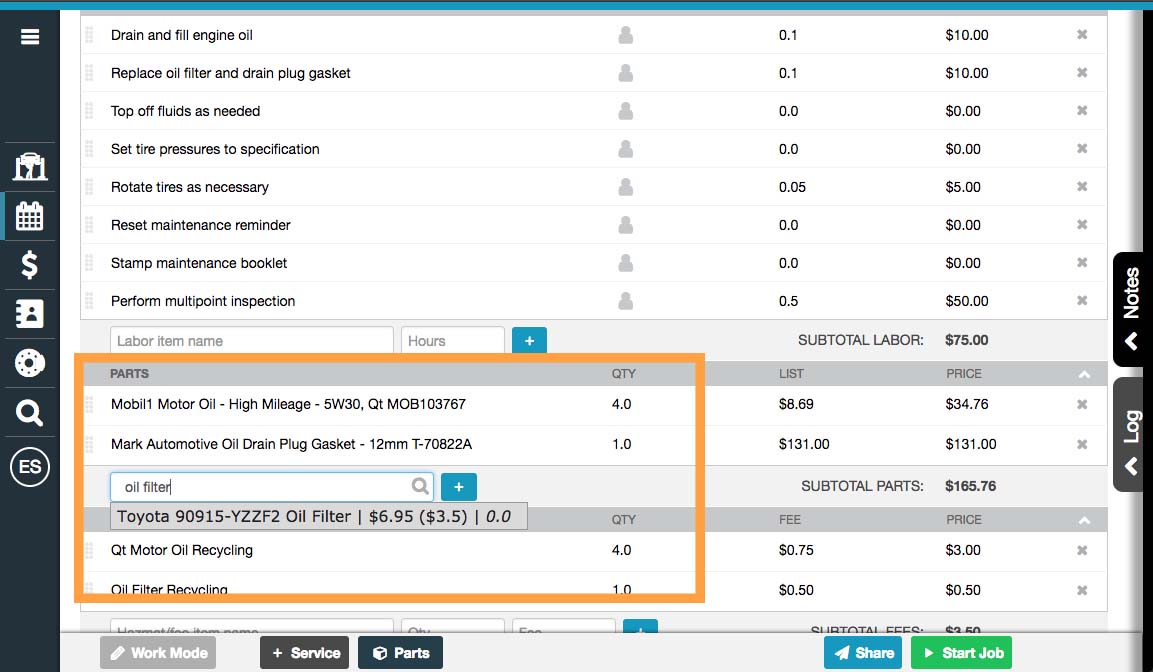Remove the Mobil1 Motor Oil line item

pyautogui.click(x=1081, y=404)
